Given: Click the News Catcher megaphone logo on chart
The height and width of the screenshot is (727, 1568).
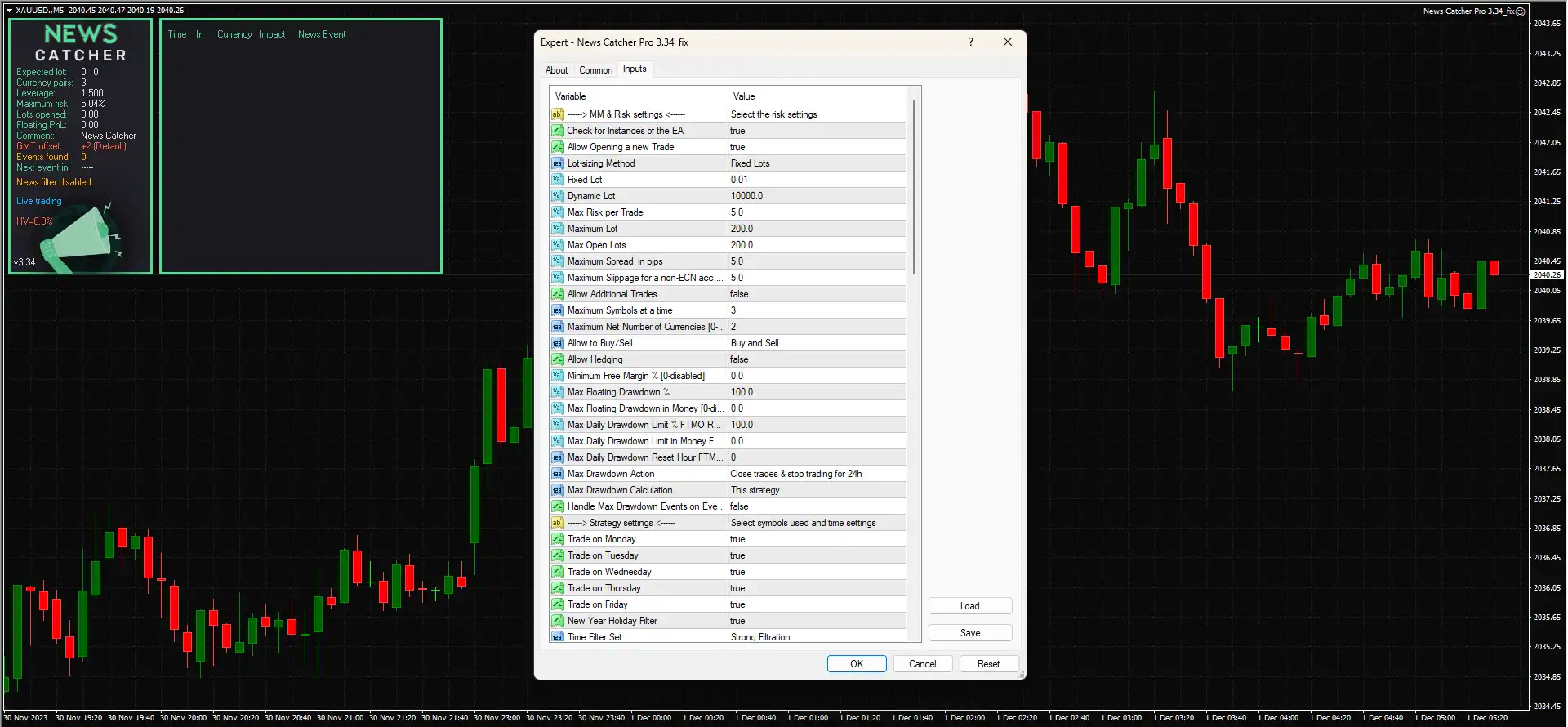Looking at the screenshot, I should pos(82,239).
